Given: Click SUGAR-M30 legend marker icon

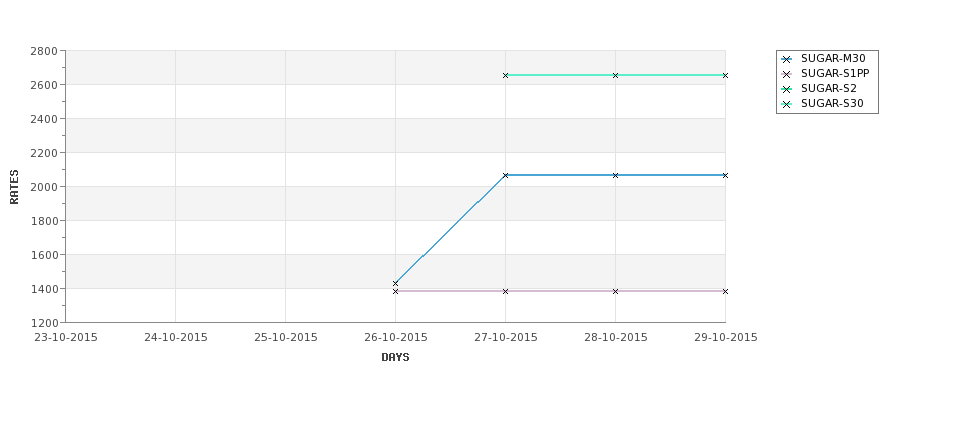Looking at the screenshot, I should click(x=787, y=59).
